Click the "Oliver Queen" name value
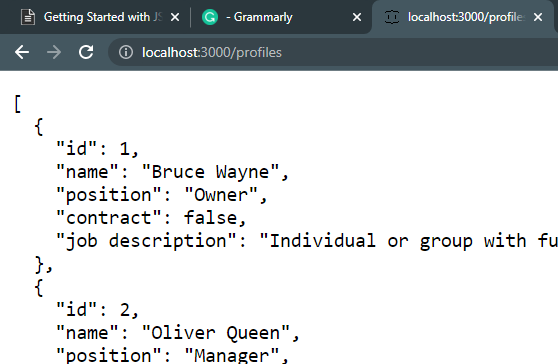 (216, 333)
